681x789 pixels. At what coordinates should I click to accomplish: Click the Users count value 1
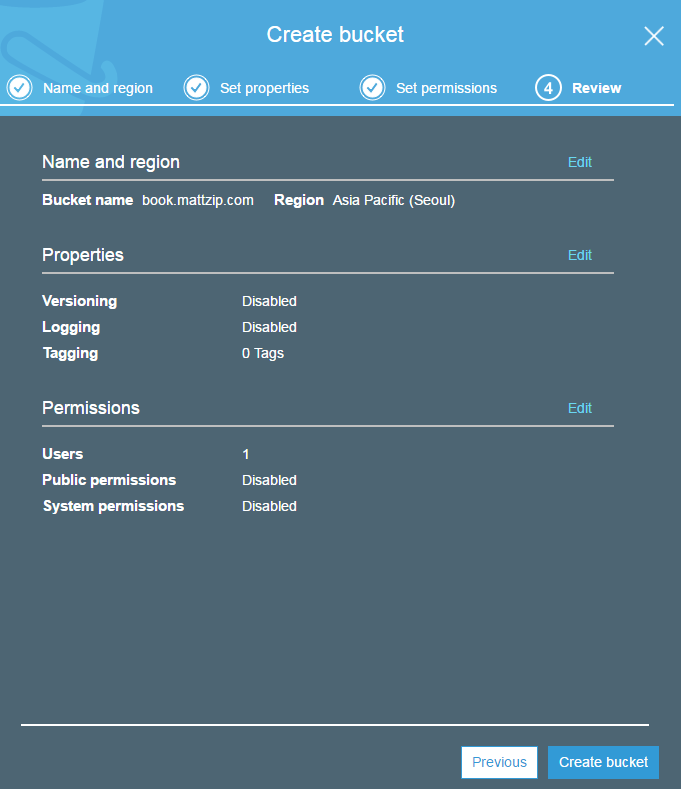tap(246, 454)
